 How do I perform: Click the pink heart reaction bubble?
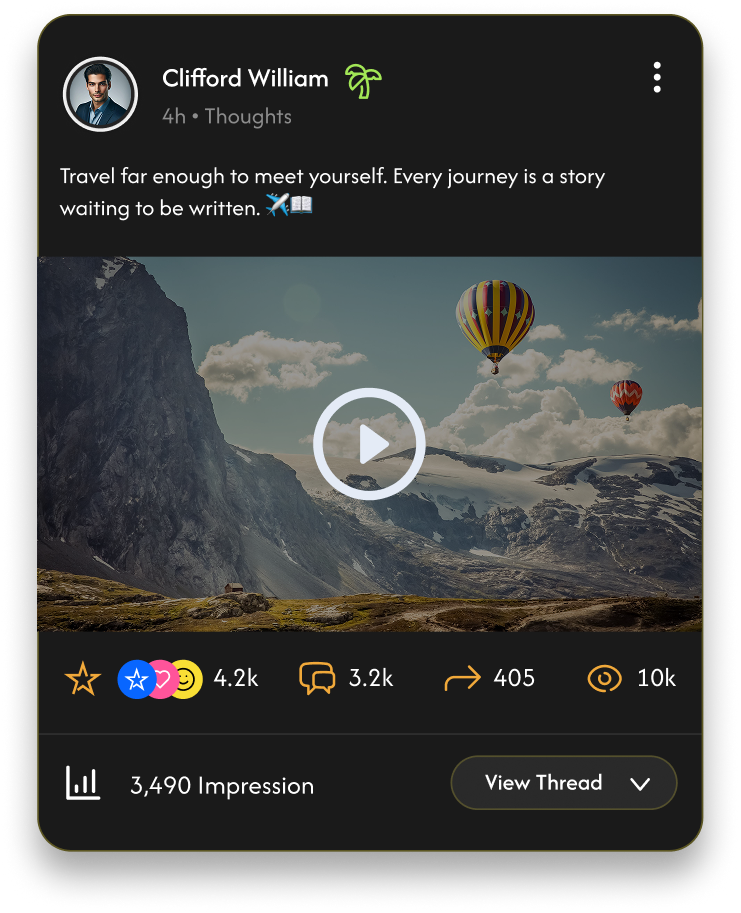(162, 679)
